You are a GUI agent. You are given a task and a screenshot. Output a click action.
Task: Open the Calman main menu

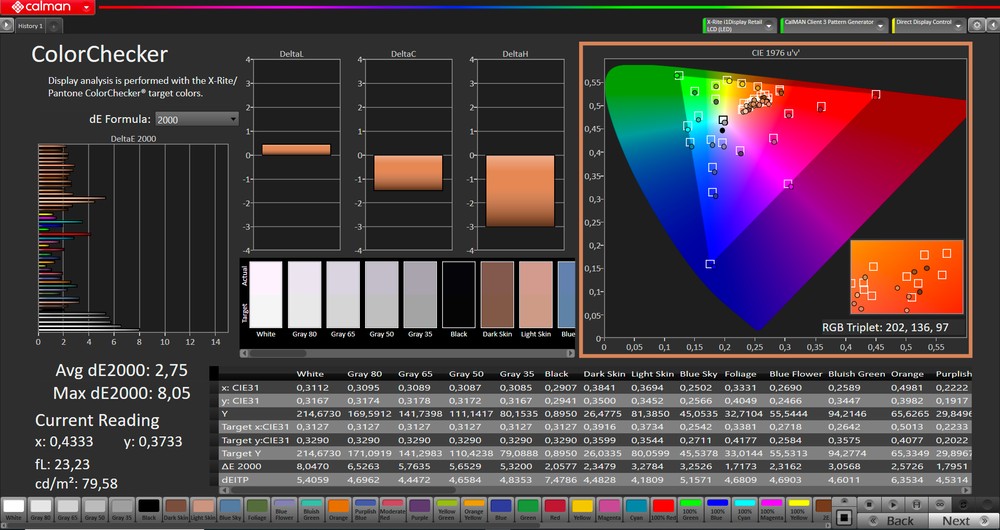point(48,7)
